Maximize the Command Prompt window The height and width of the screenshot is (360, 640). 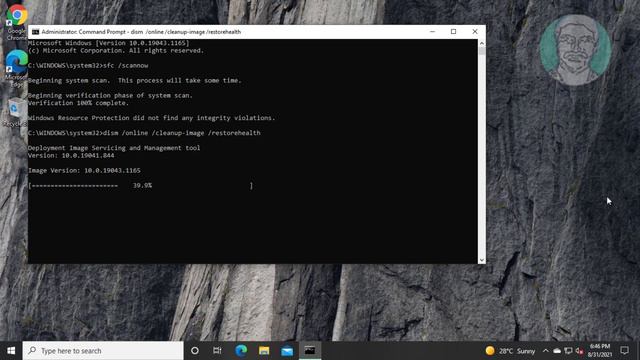[x=453, y=32]
